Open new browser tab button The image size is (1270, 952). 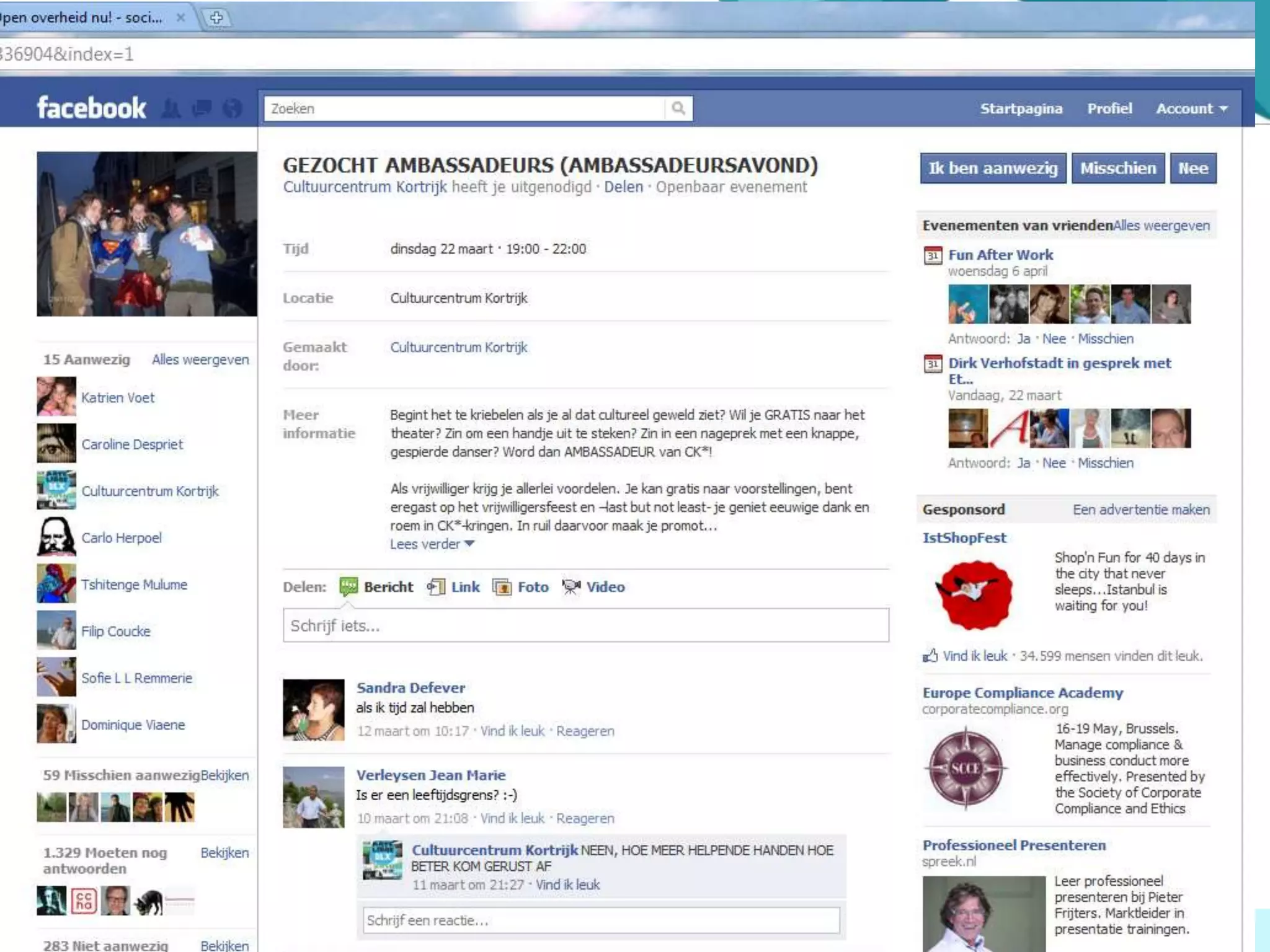click(216, 18)
